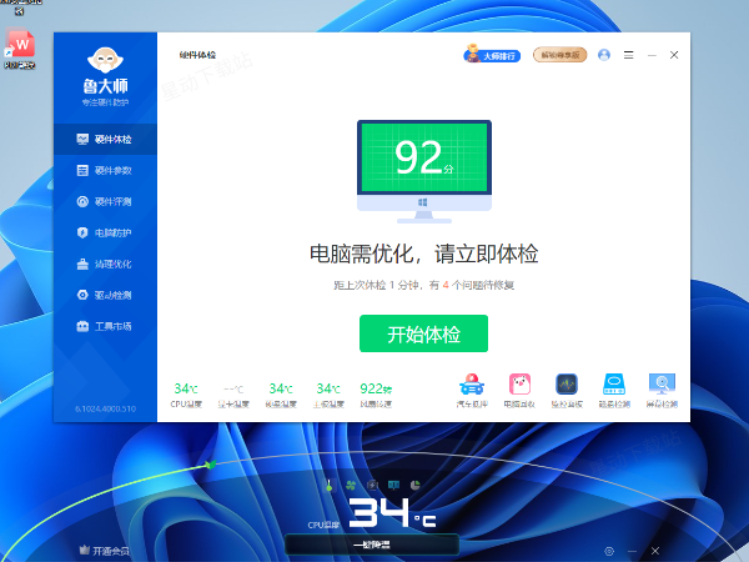Select the fan icon in the temperature widget
Screen dimensions: 749x562
pyautogui.click(x=351, y=486)
